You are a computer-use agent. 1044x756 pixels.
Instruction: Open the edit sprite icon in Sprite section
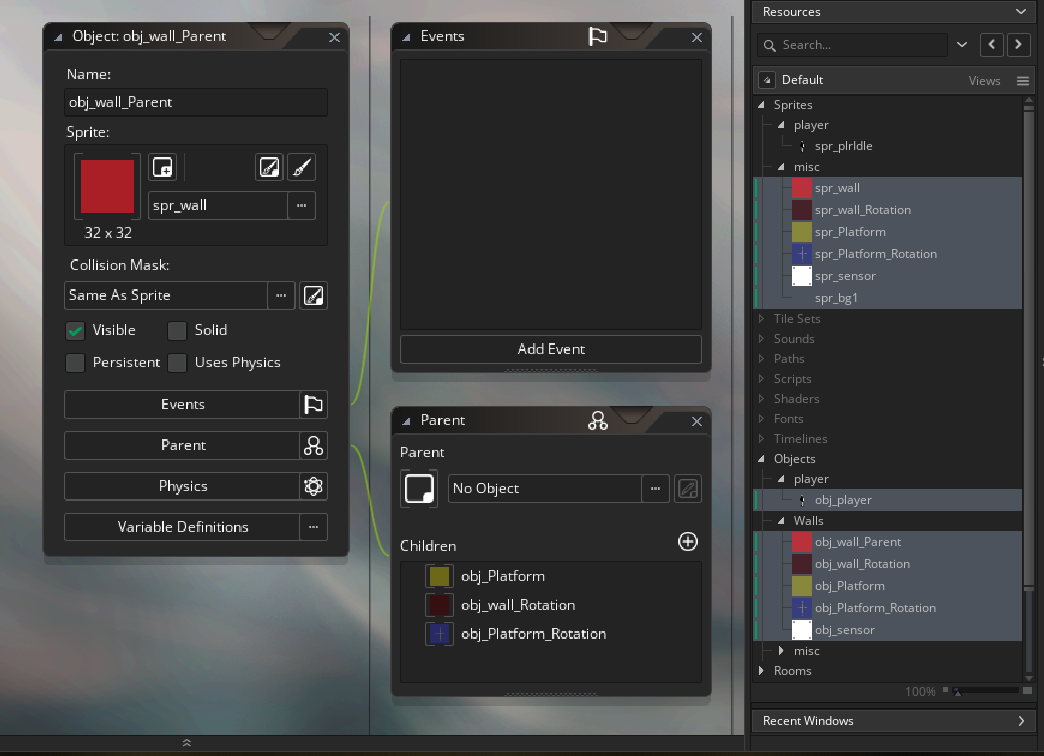pos(269,167)
